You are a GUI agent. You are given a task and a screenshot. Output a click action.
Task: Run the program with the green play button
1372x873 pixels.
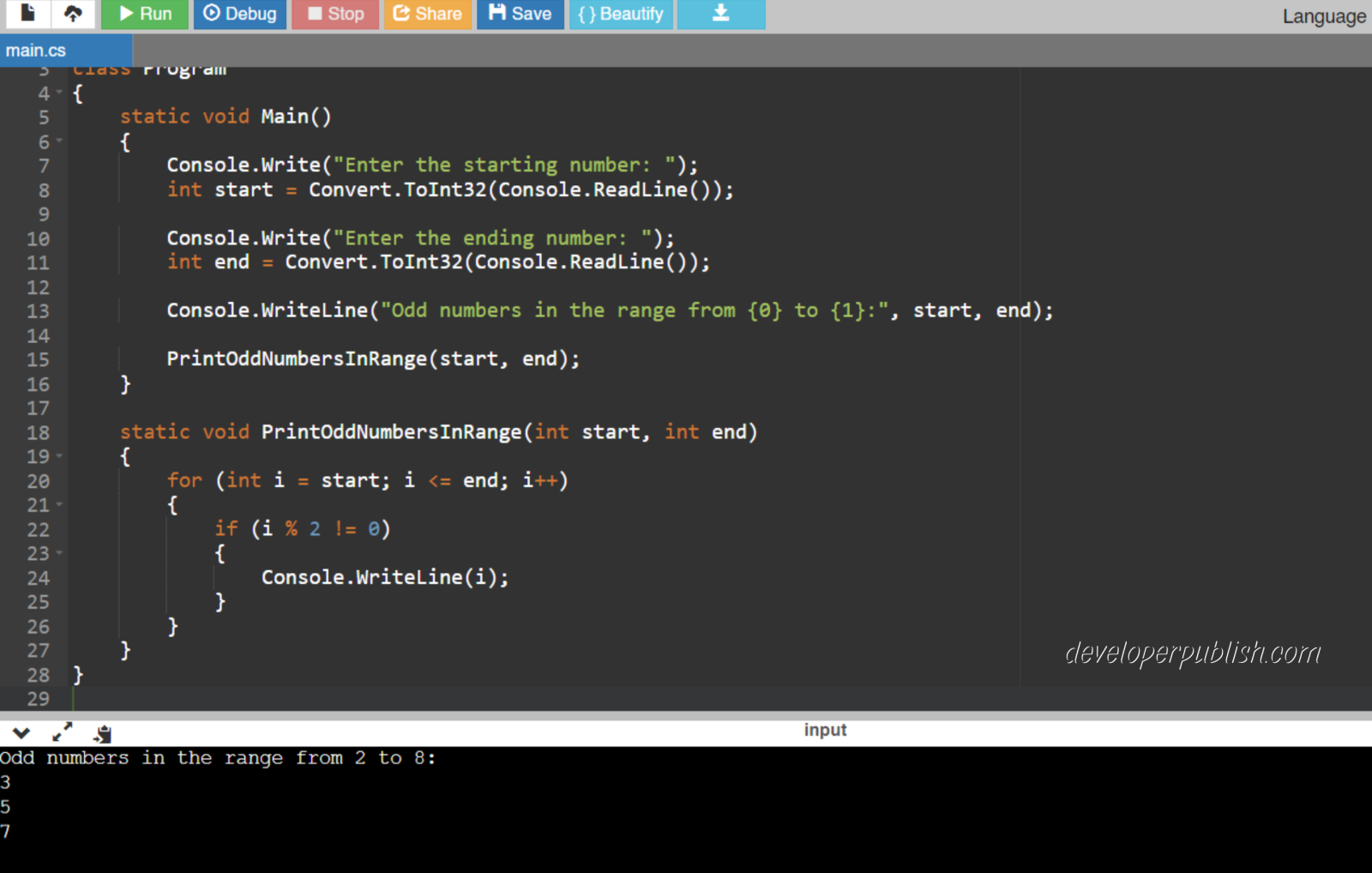tap(143, 14)
